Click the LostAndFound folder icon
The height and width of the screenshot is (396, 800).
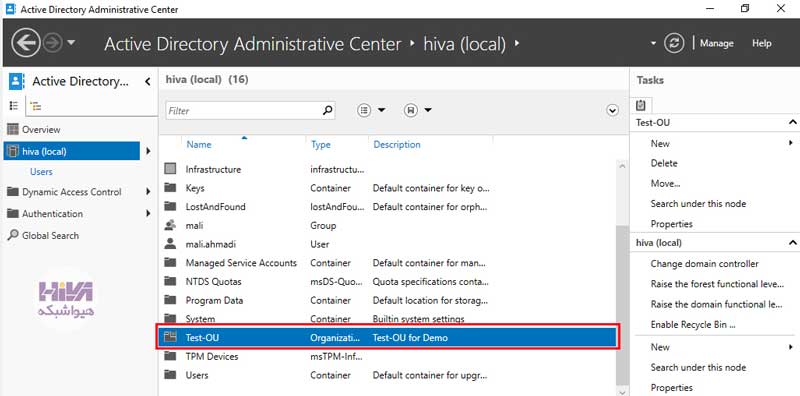170,206
